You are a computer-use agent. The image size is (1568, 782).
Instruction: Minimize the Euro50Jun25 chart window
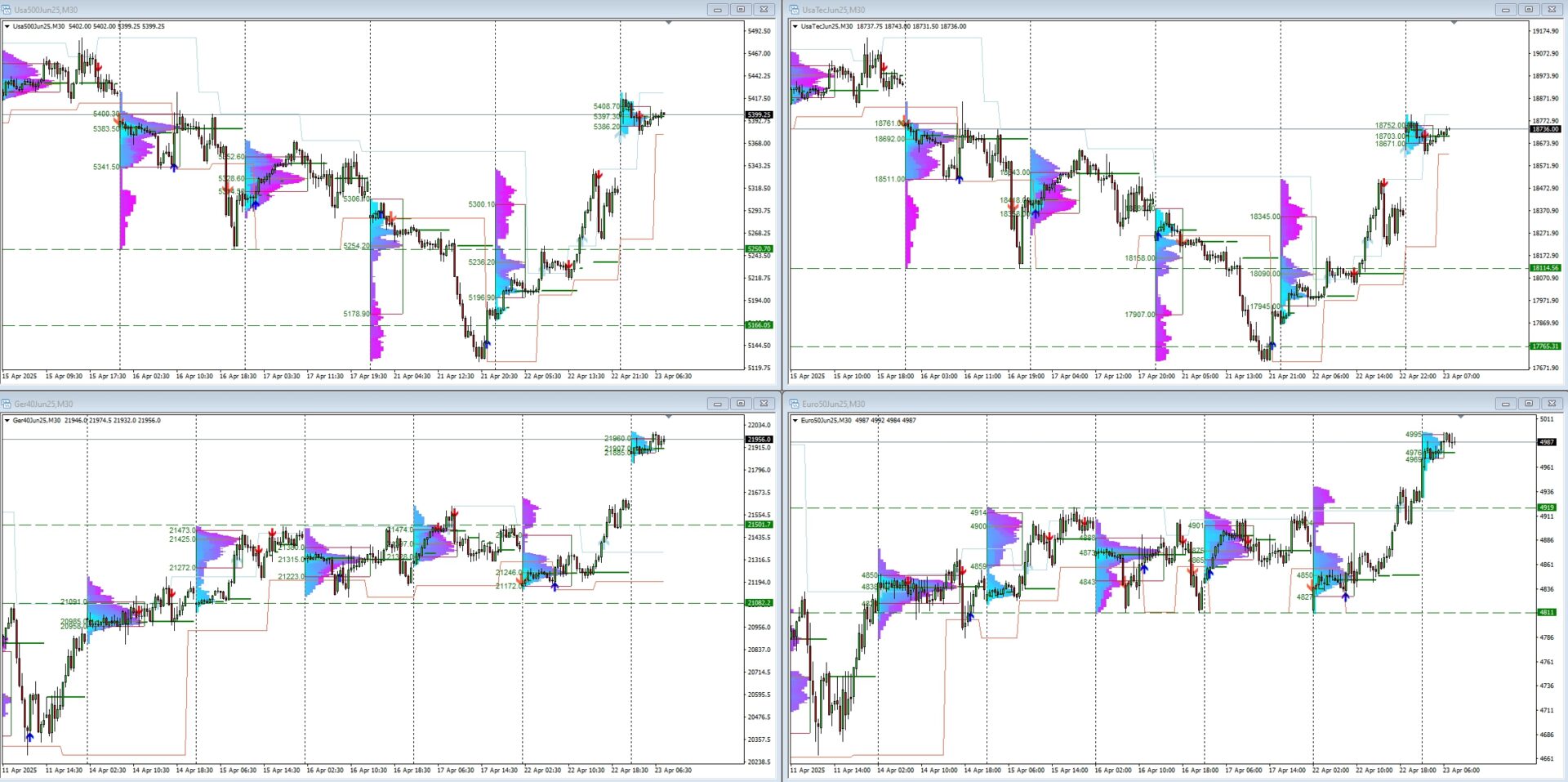1506,404
